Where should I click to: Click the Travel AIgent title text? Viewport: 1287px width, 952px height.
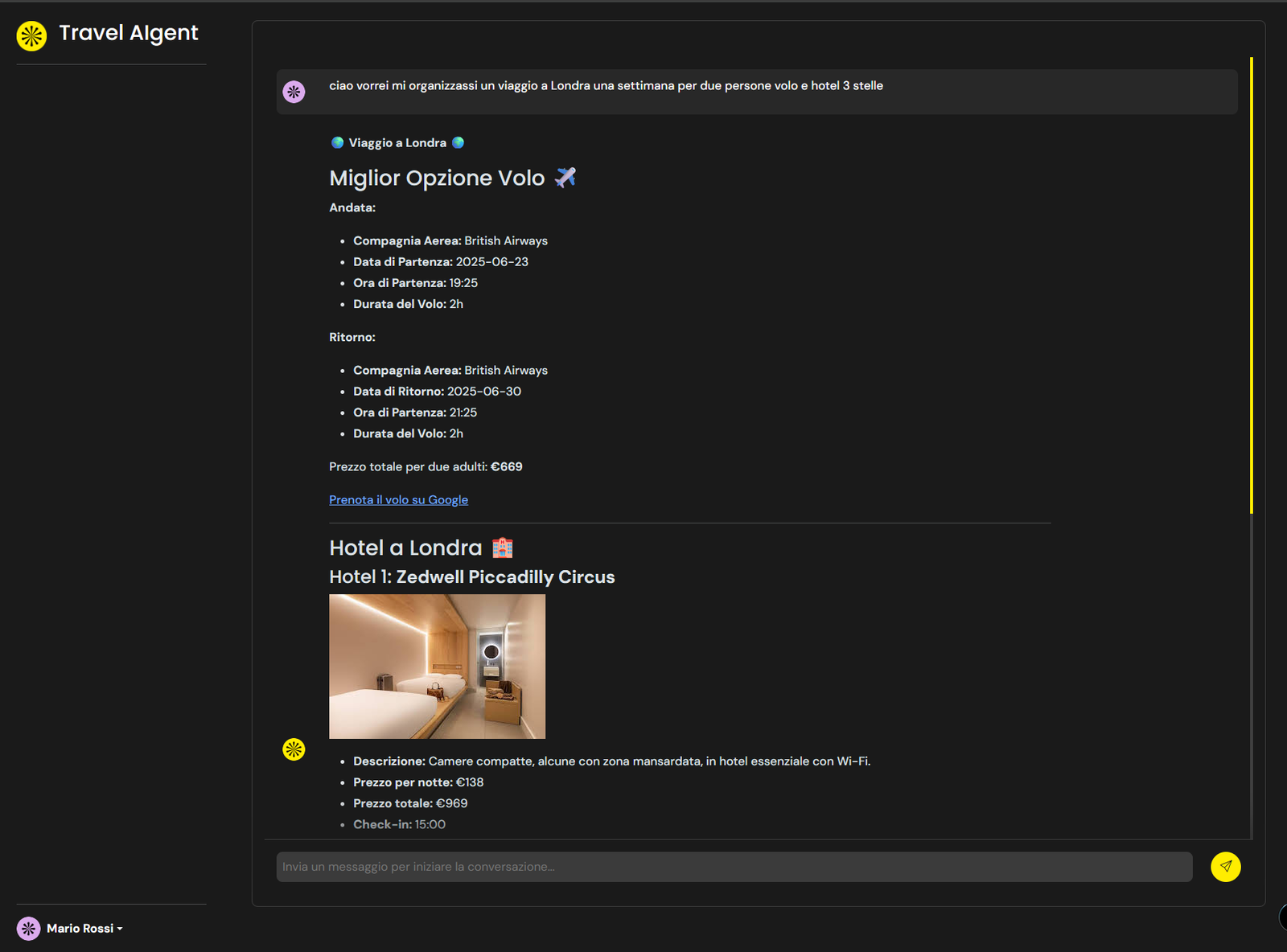(129, 33)
